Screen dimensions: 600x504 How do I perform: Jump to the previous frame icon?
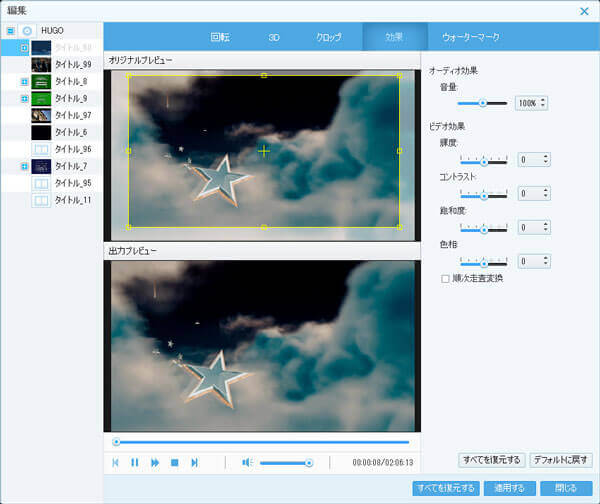coord(116,462)
